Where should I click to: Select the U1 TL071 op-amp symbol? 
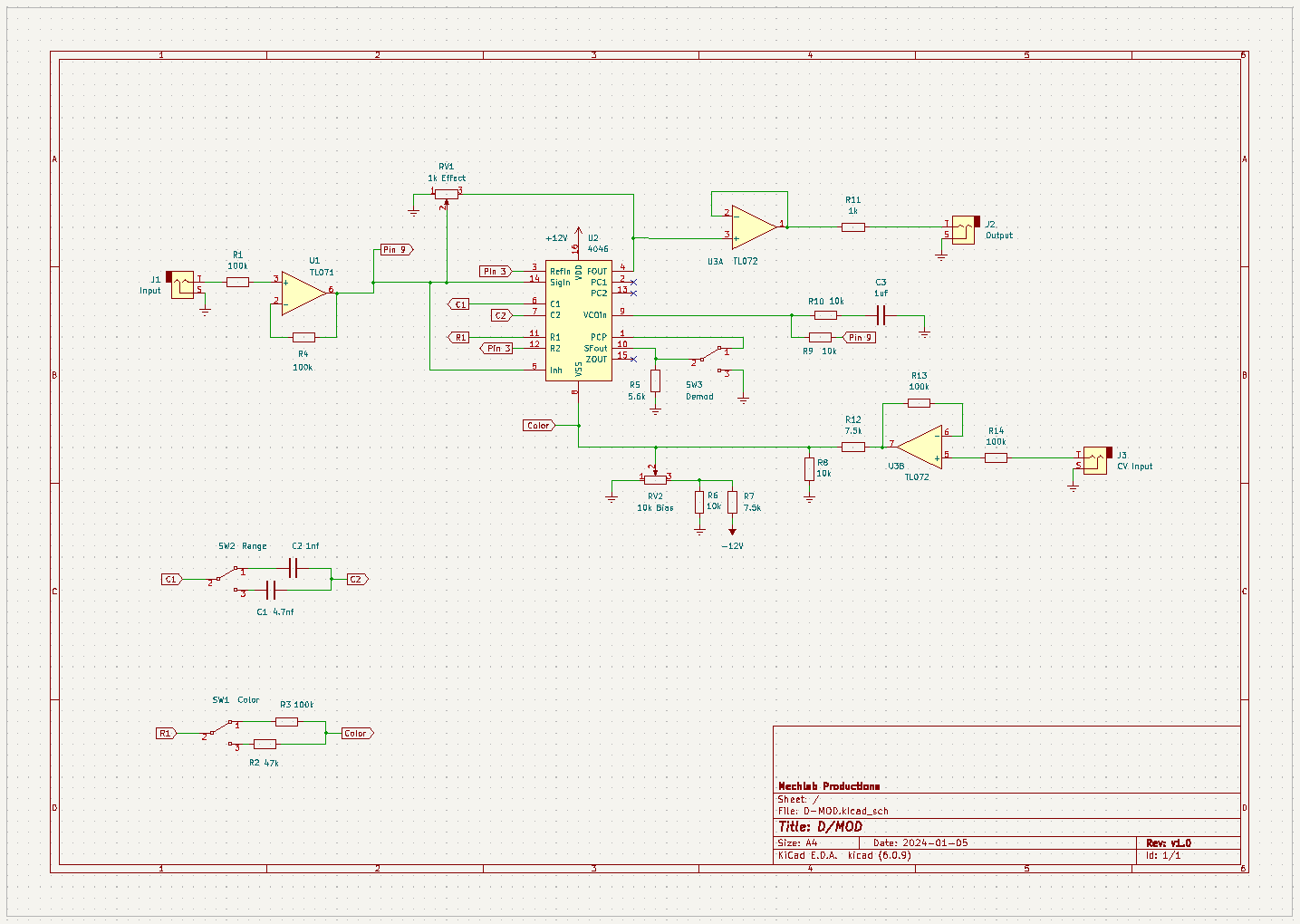coord(302,293)
